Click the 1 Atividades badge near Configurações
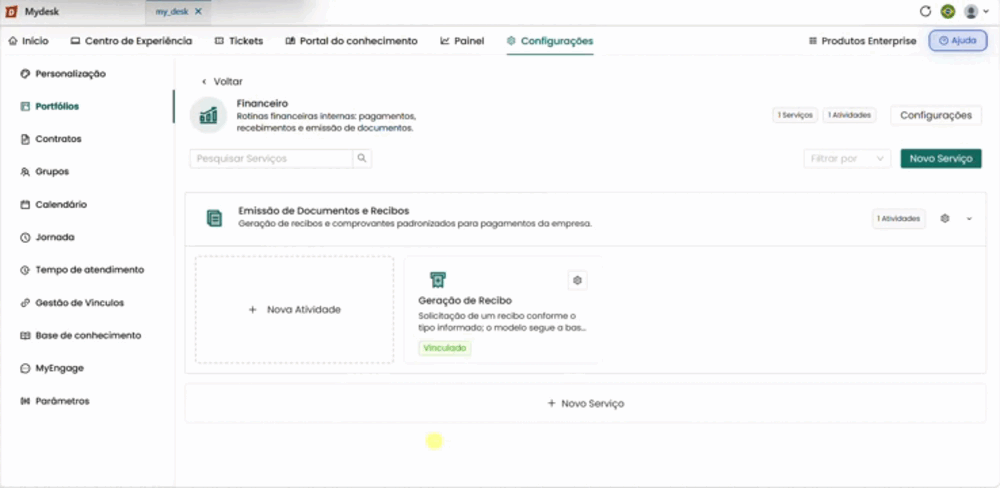The image size is (1000, 488). pyautogui.click(x=849, y=115)
